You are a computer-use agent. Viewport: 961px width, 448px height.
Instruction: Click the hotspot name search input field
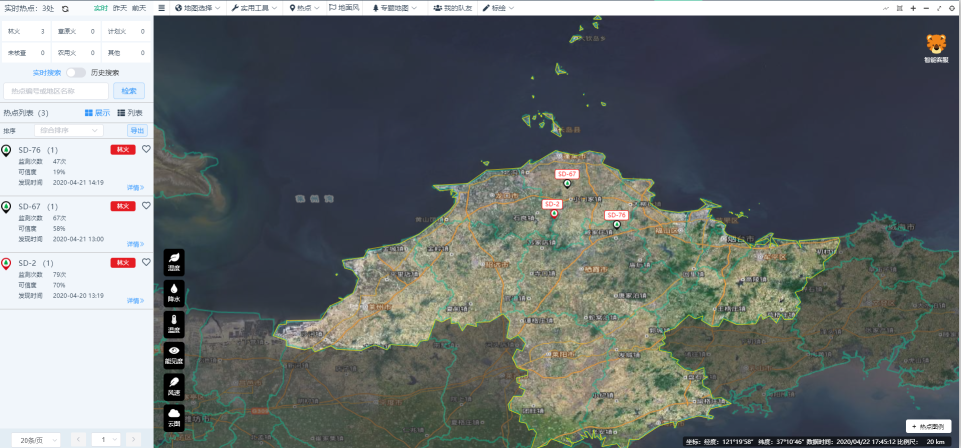[58, 91]
